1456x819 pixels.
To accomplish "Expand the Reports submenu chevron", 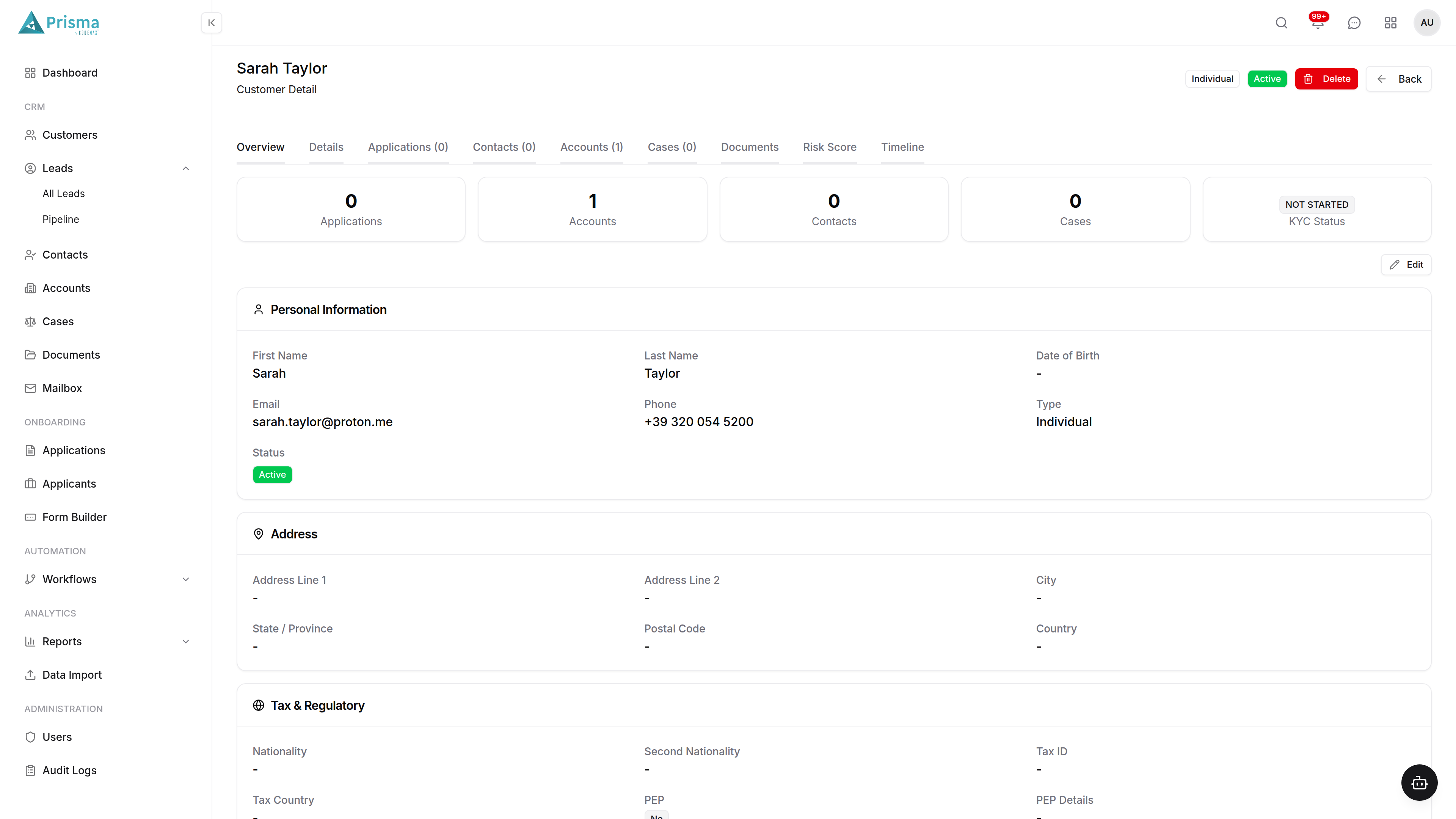I will tap(185, 642).
